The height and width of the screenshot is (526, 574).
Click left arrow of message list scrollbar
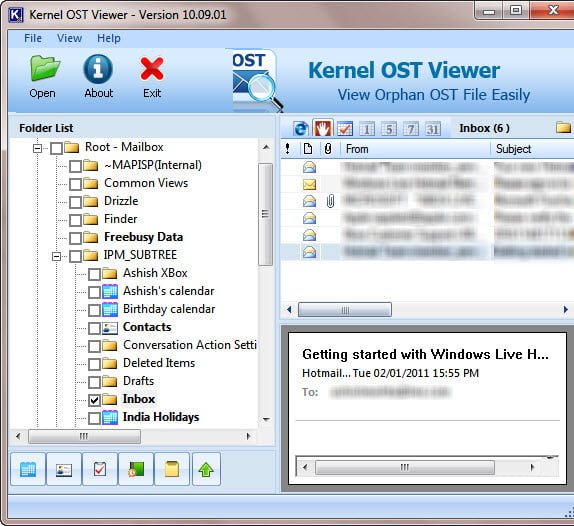pyautogui.click(x=289, y=310)
